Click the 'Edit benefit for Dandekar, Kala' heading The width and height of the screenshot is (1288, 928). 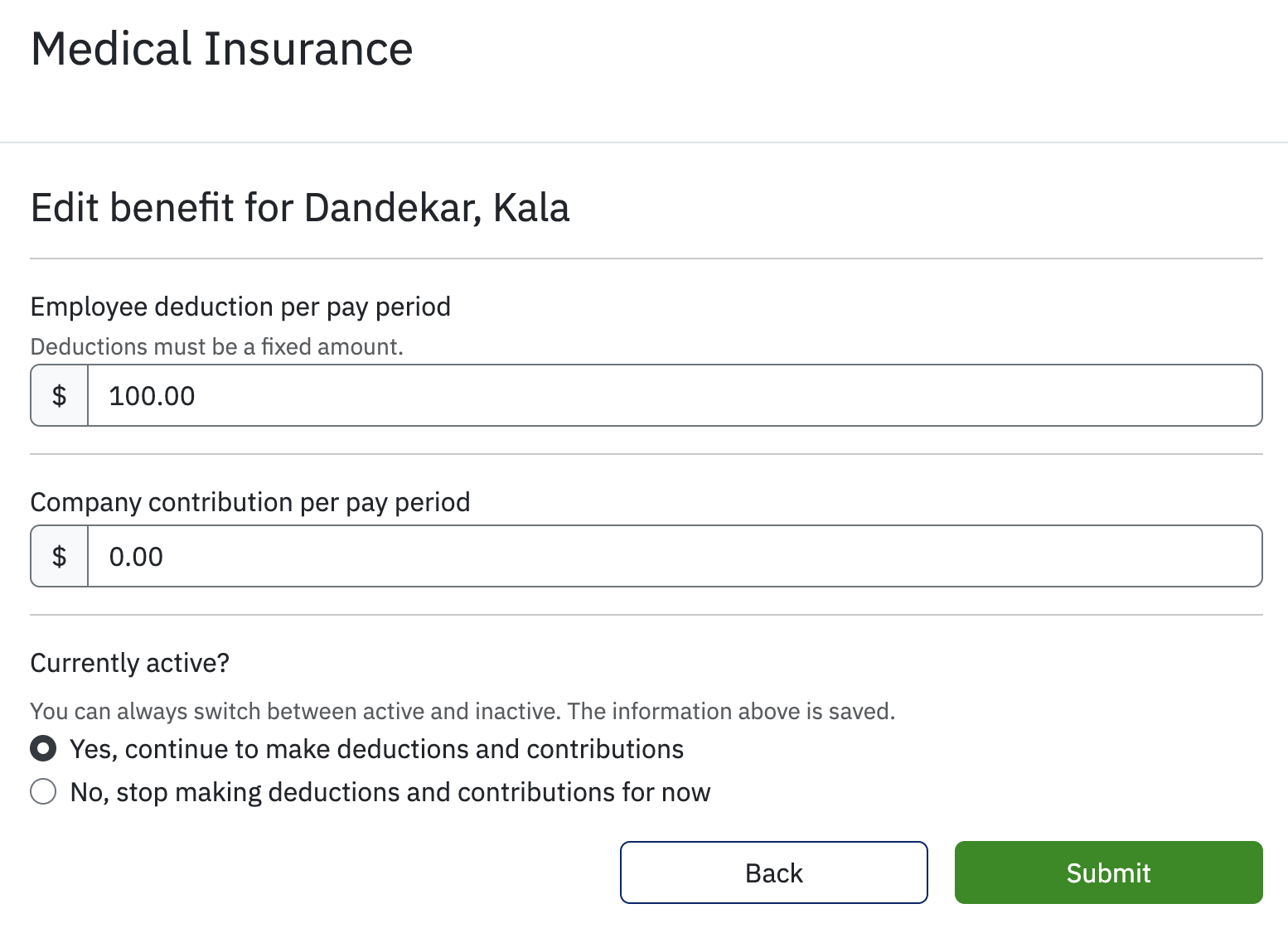coord(300,208)
